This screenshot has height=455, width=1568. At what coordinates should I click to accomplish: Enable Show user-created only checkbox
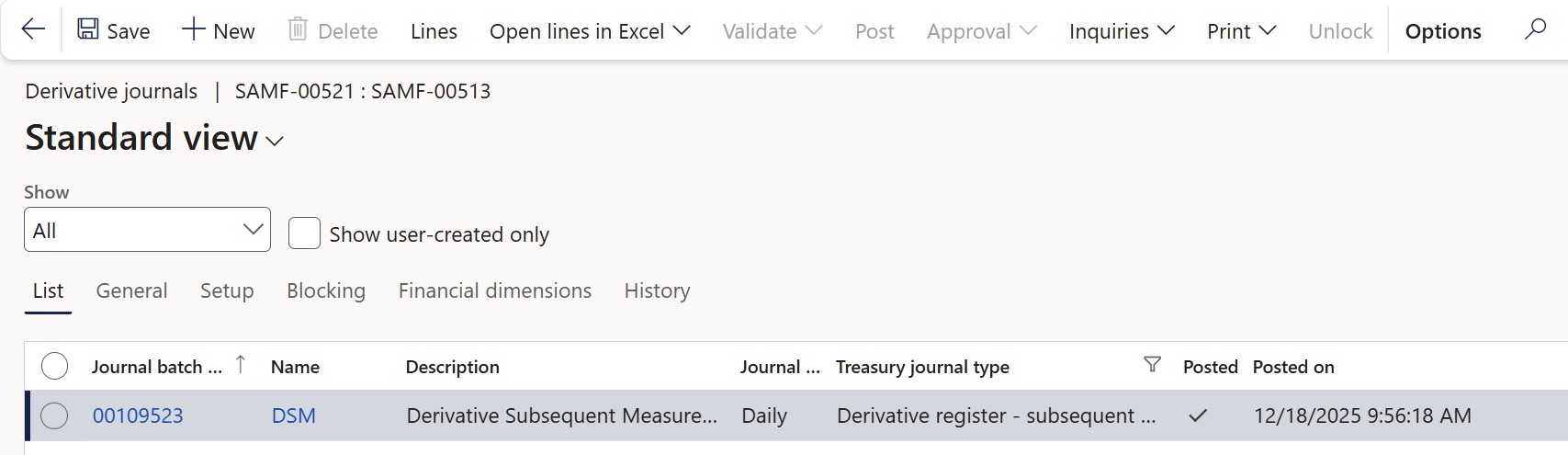(304, 233)
